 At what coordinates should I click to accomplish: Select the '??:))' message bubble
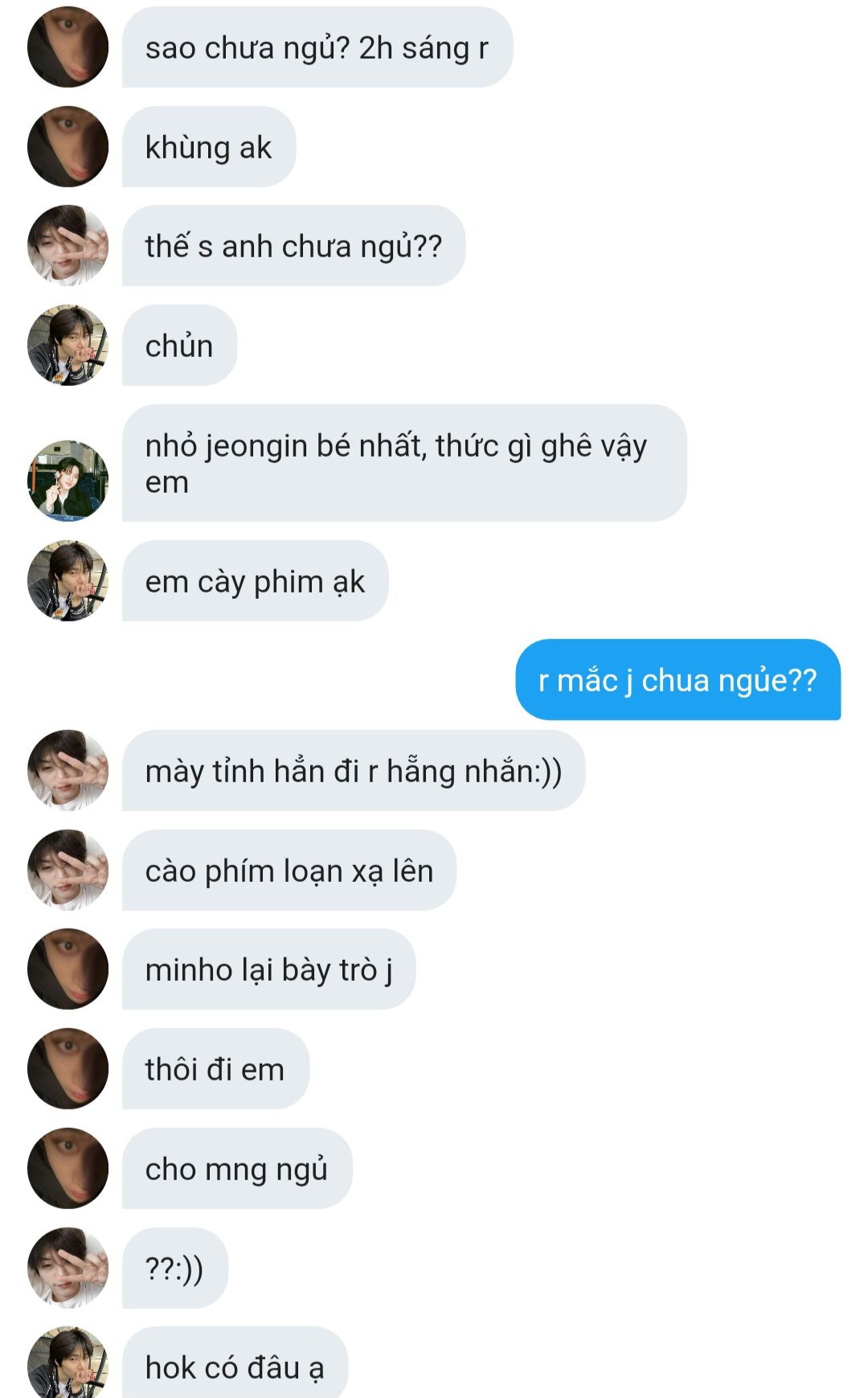[x=175, y=1268]
